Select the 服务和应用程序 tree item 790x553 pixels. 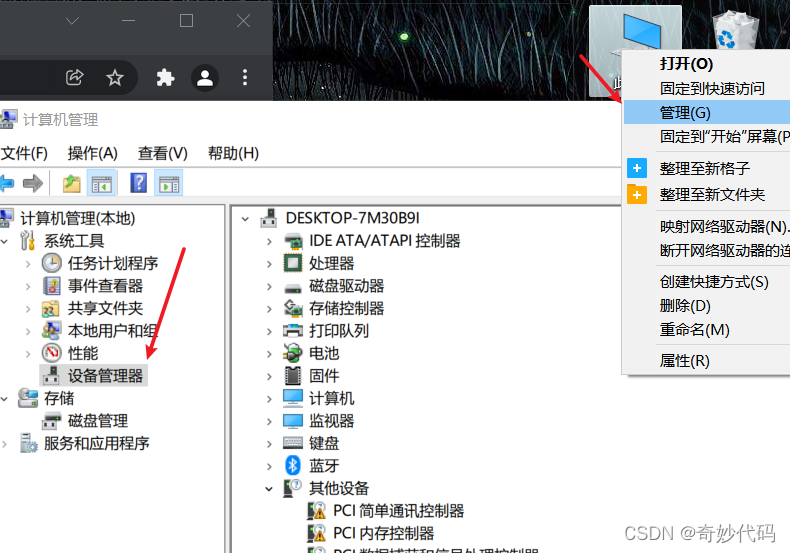(x=96, y=443)
